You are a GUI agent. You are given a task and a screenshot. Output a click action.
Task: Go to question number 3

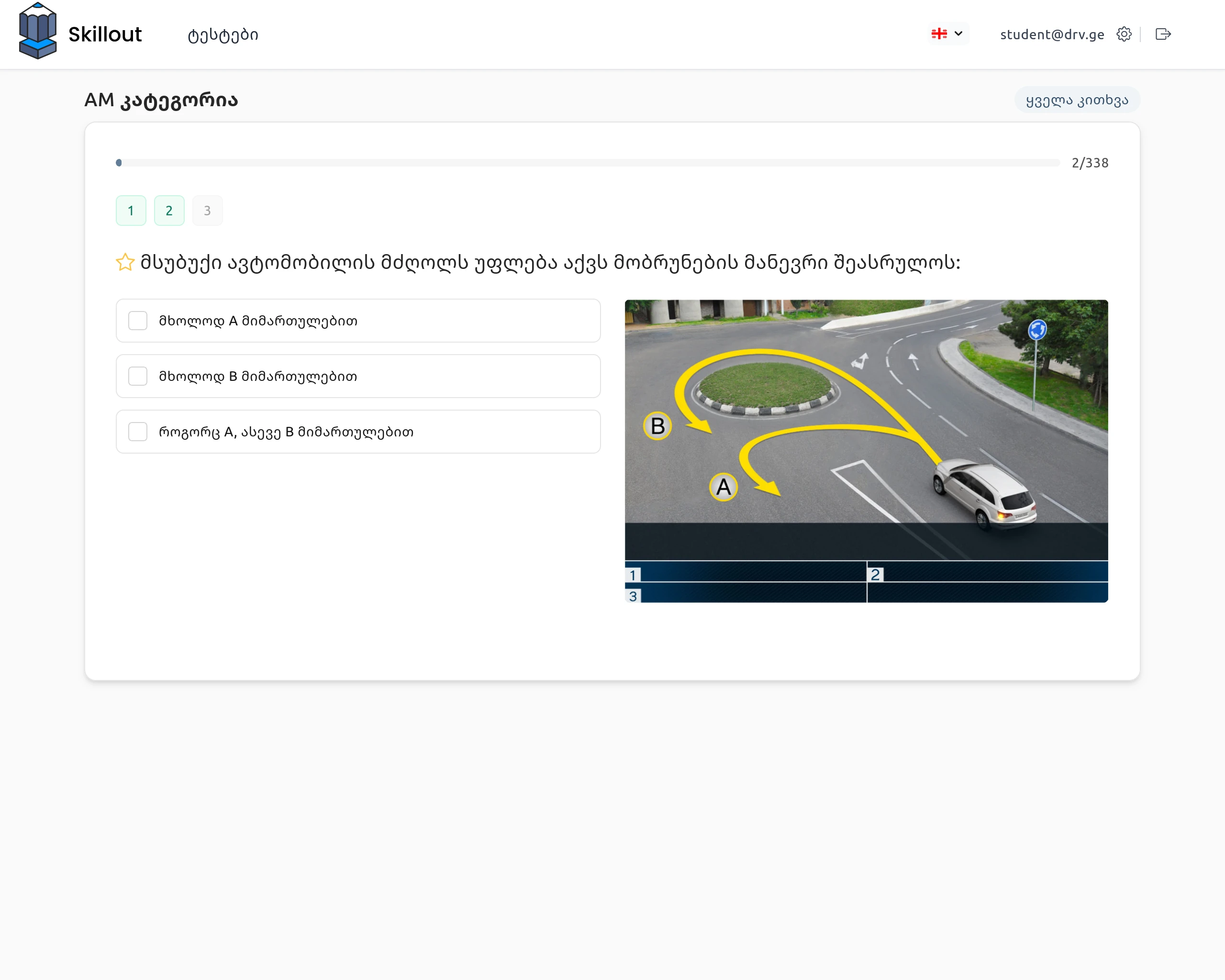(207, 211)
